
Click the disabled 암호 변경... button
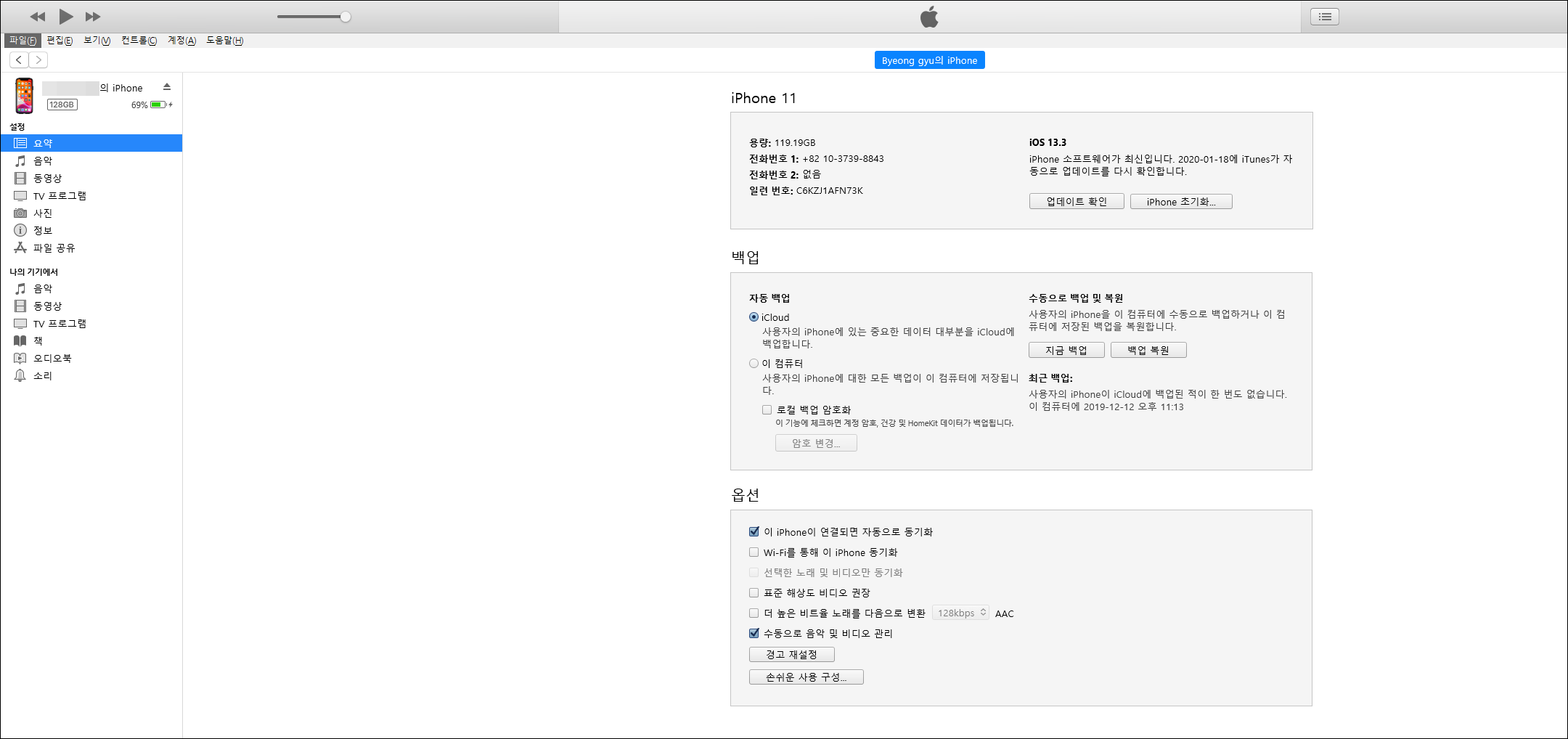(x=816, y=443)
